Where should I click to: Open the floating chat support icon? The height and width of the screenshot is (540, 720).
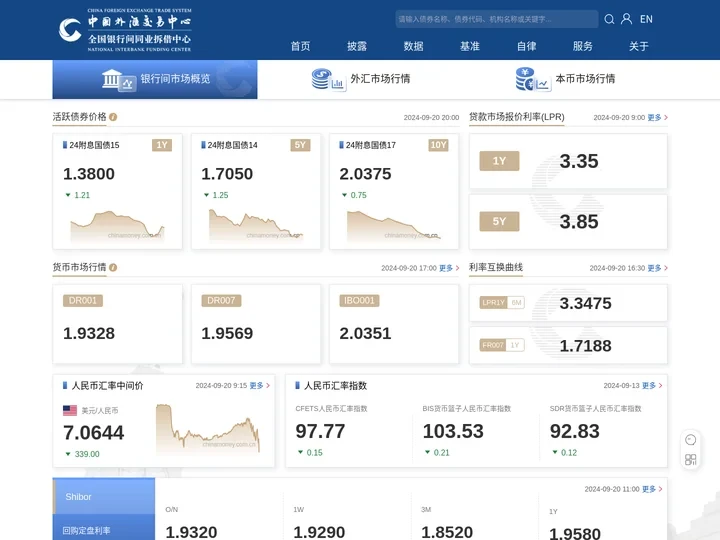tap(690, 440)
